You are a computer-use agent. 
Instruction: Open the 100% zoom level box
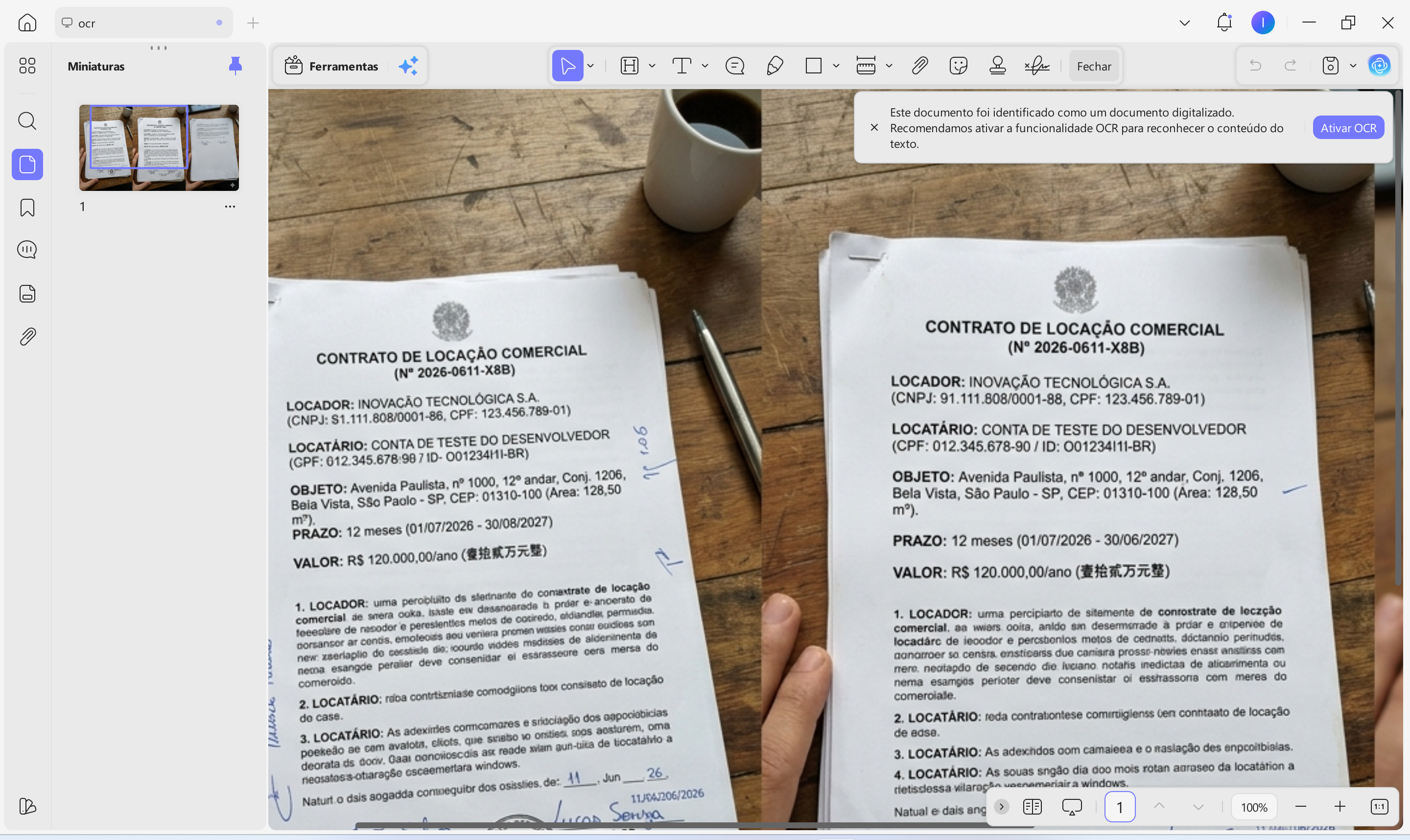tap(1254, 807)
